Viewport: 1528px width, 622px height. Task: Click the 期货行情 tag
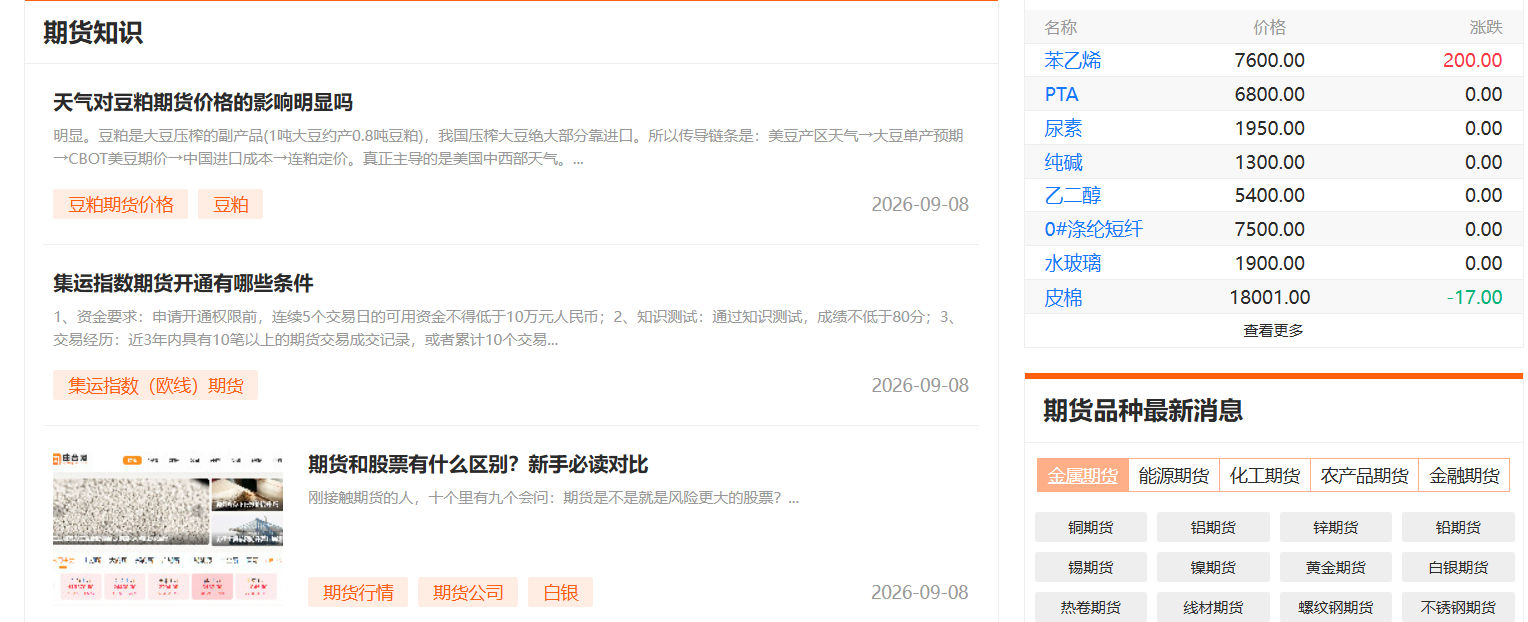358,592
